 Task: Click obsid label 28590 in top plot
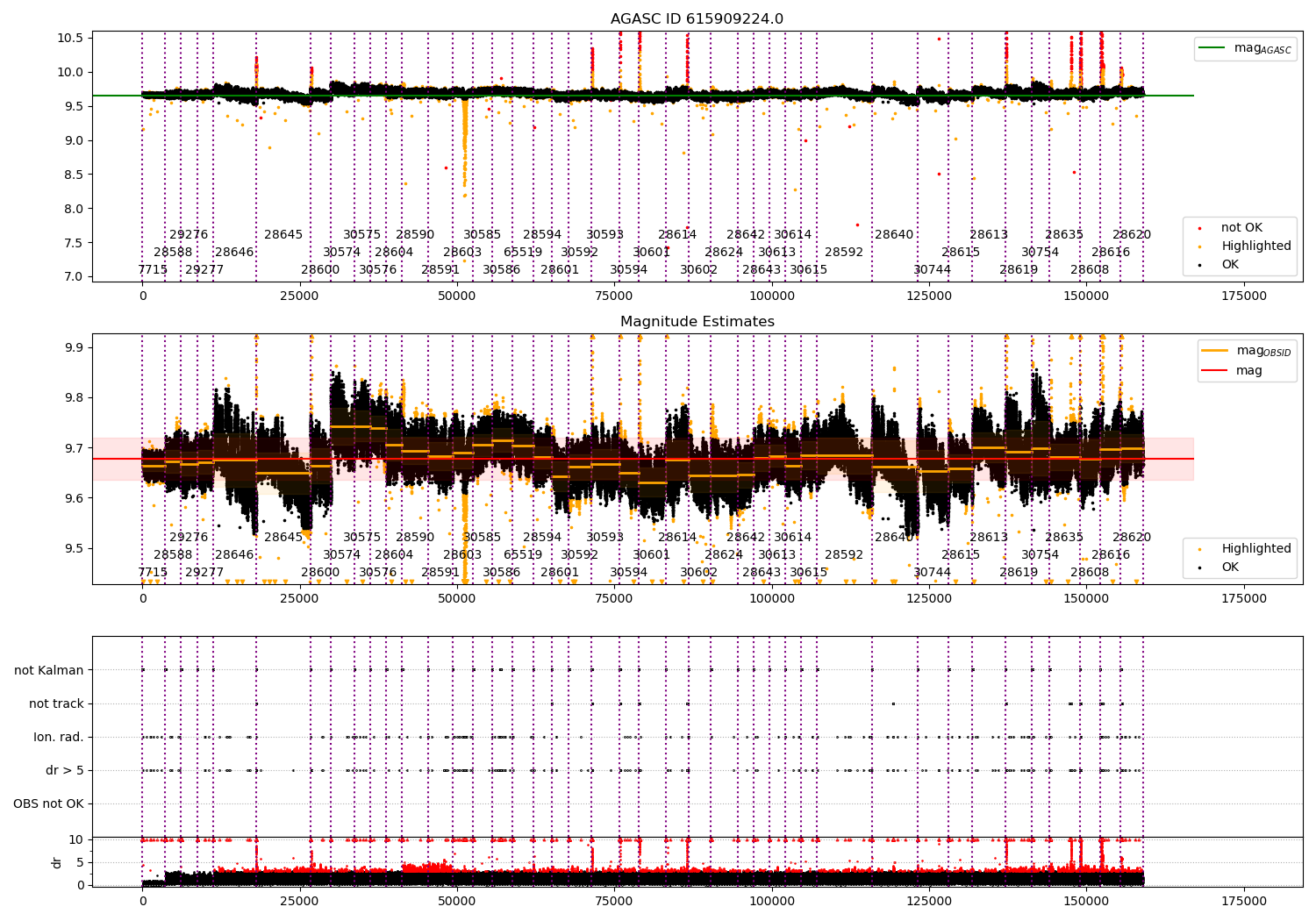(x=415, y=235)
